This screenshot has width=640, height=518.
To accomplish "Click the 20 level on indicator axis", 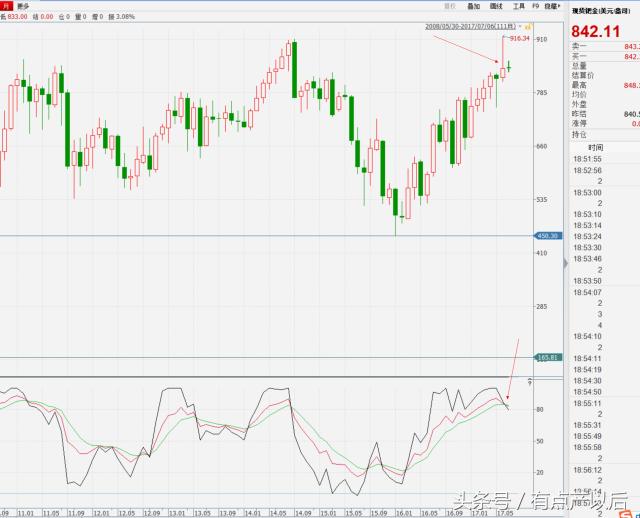I will click(x=540, y=472).
